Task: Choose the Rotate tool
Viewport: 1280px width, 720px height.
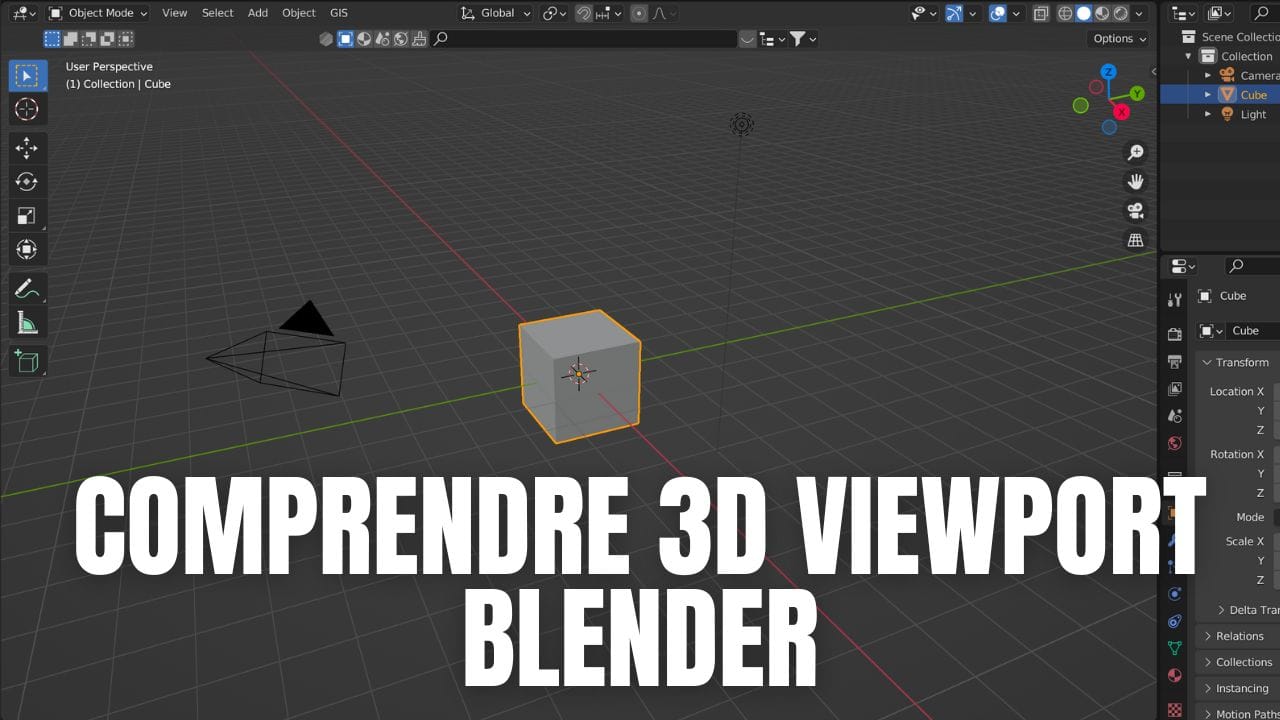Action: pyautogui.click(x=26, y=181)
